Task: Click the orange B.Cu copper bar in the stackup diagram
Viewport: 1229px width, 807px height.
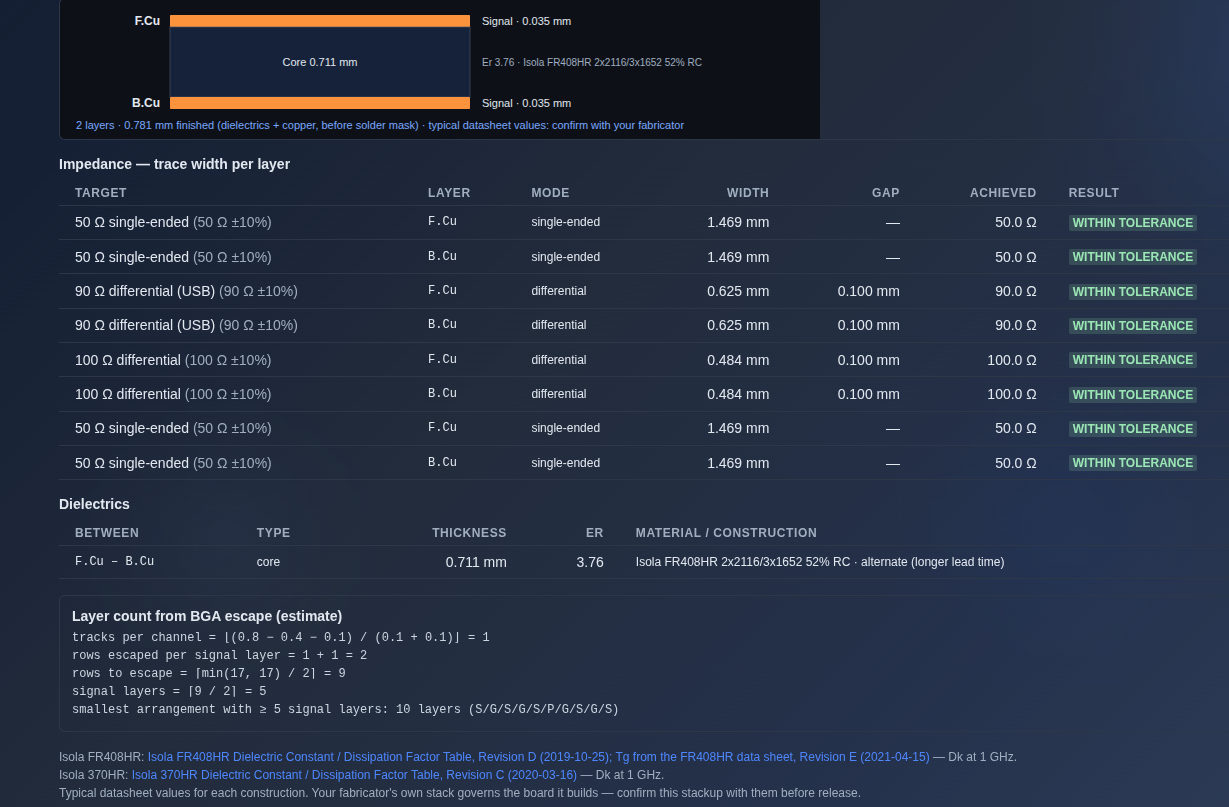Action: [x=320, y=103]
